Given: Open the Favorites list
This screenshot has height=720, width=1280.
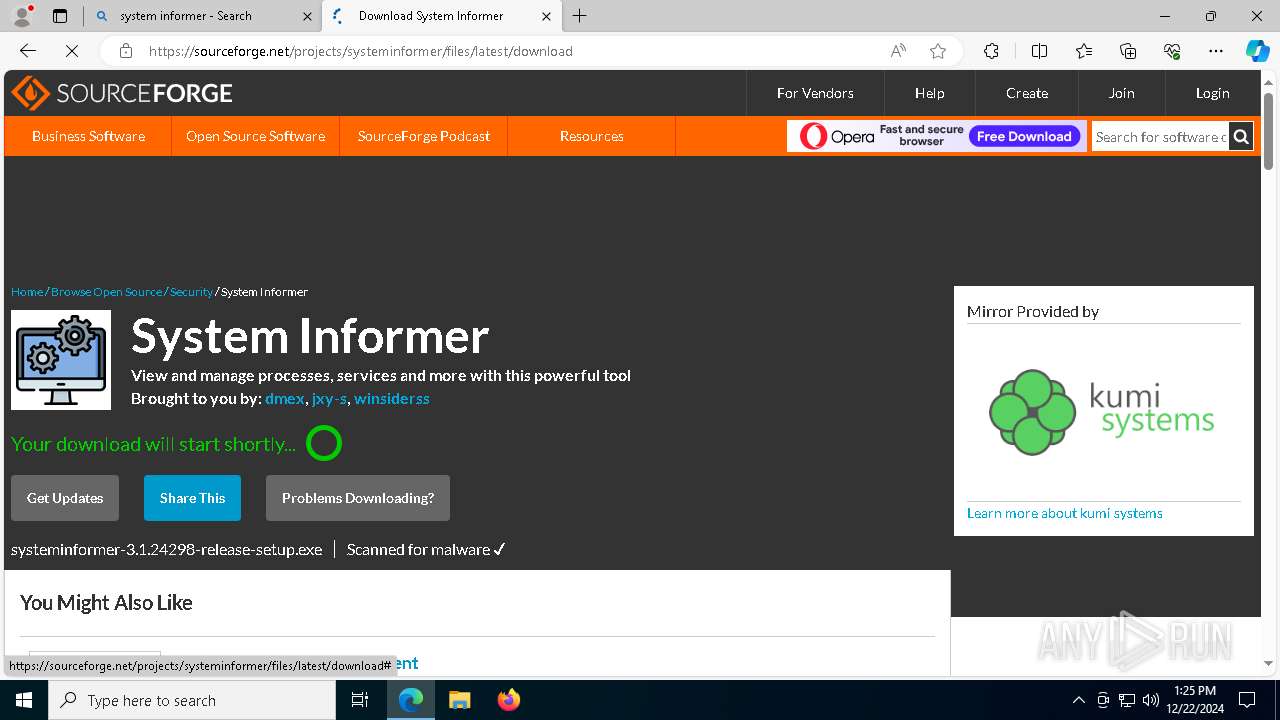Looking at the screenshot, I should click(1084, 51).
